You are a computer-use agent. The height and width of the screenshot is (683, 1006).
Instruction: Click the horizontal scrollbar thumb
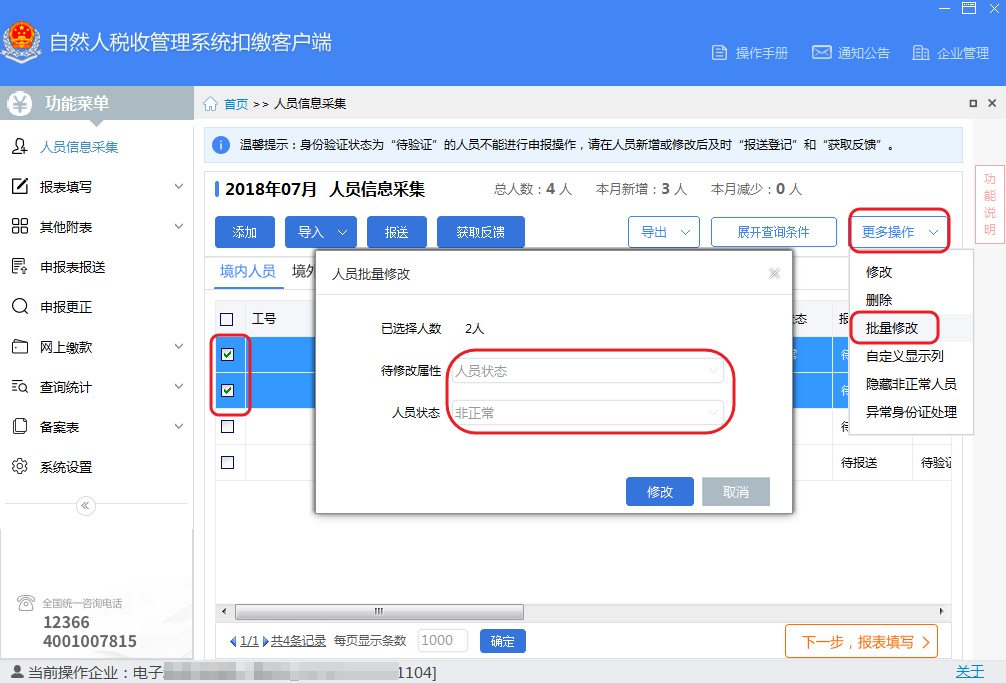[x=379, y=611]
